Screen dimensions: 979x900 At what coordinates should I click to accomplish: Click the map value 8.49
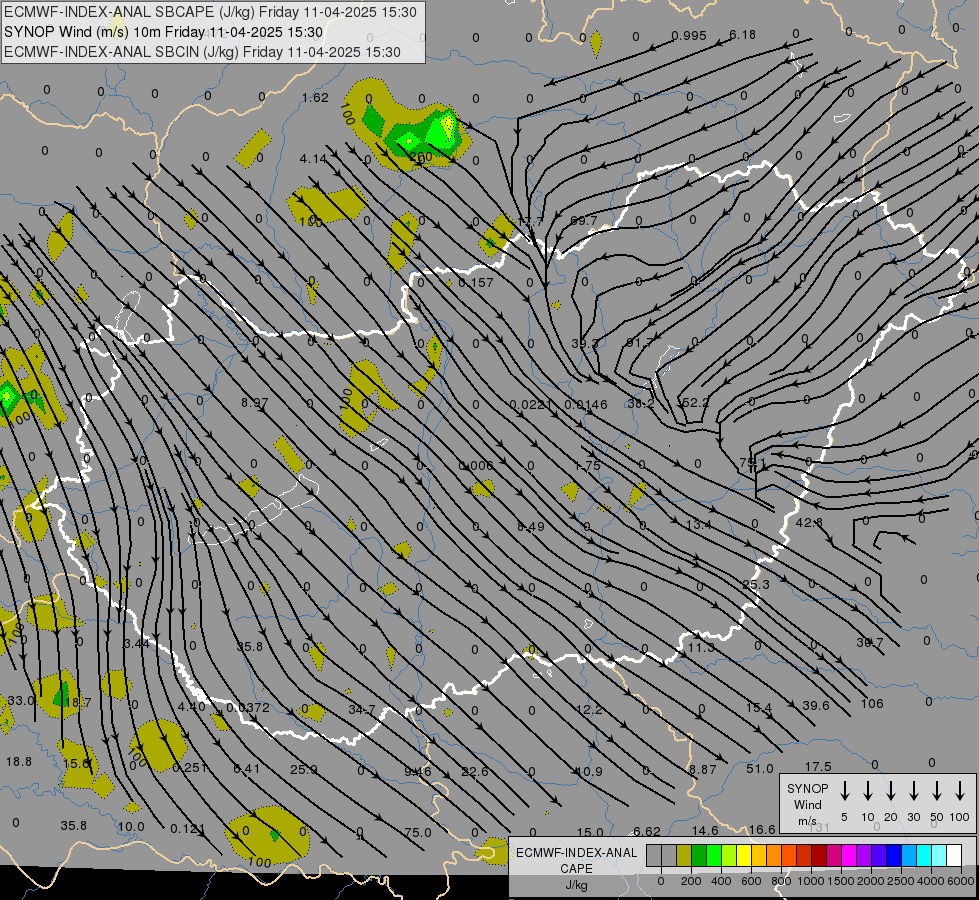tap(531, 527)
